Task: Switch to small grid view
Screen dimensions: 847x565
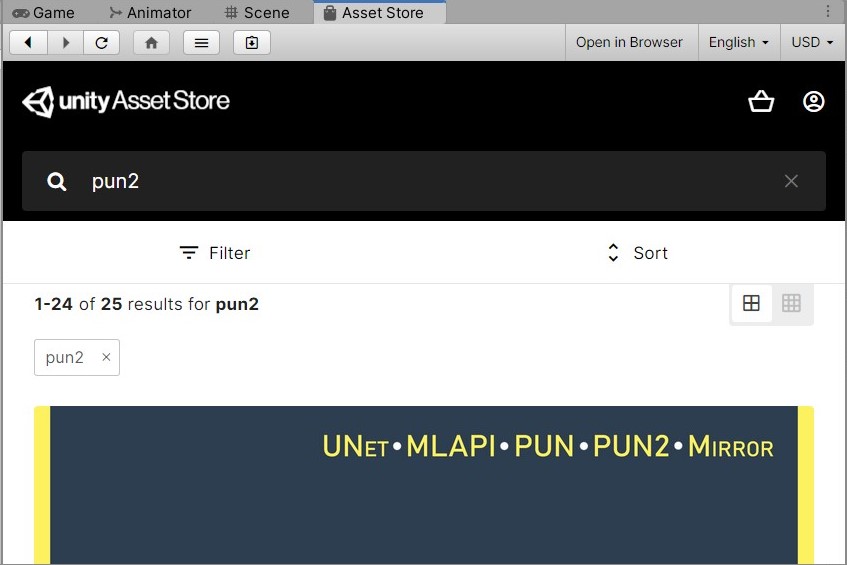Action: point(791,303)
